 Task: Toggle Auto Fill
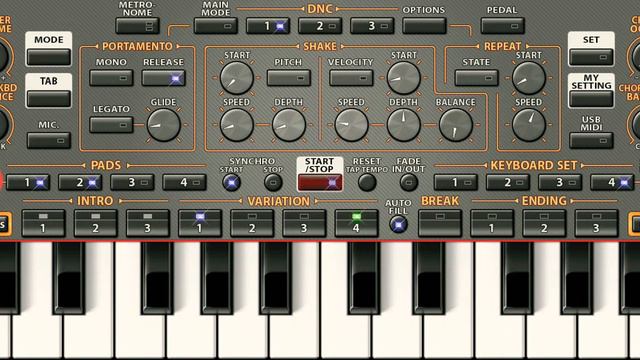pyautogui.click(x=398, y=224)
